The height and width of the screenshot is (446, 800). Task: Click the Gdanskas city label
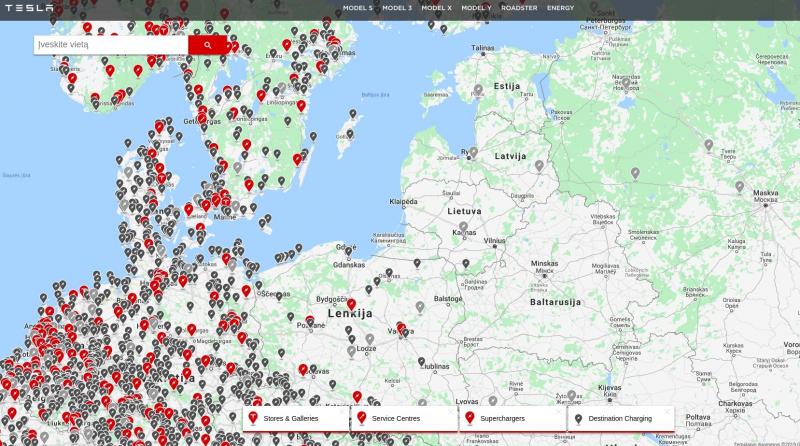coord(349,265)
